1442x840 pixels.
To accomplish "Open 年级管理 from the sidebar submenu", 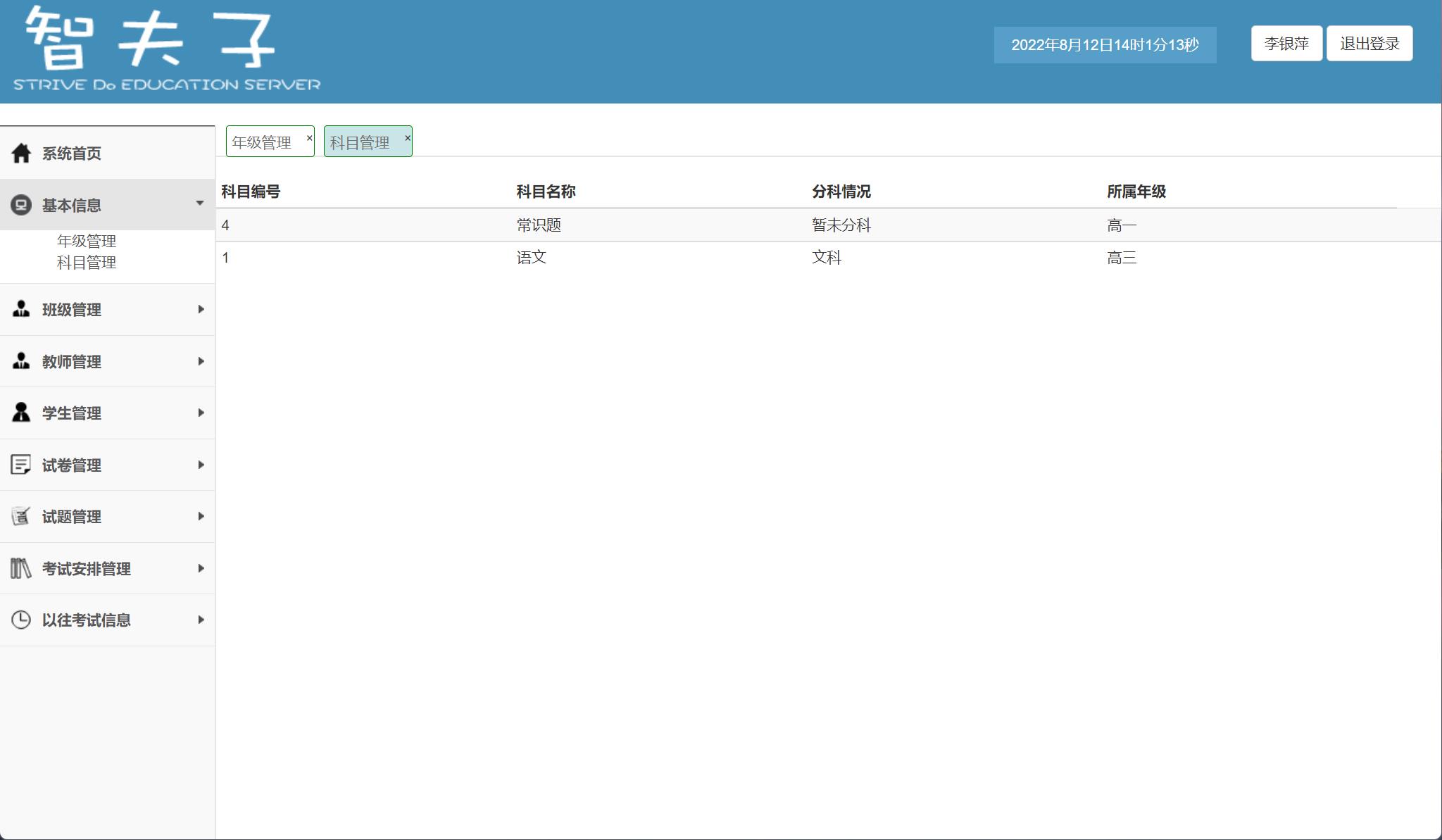I will click(86, 240).
